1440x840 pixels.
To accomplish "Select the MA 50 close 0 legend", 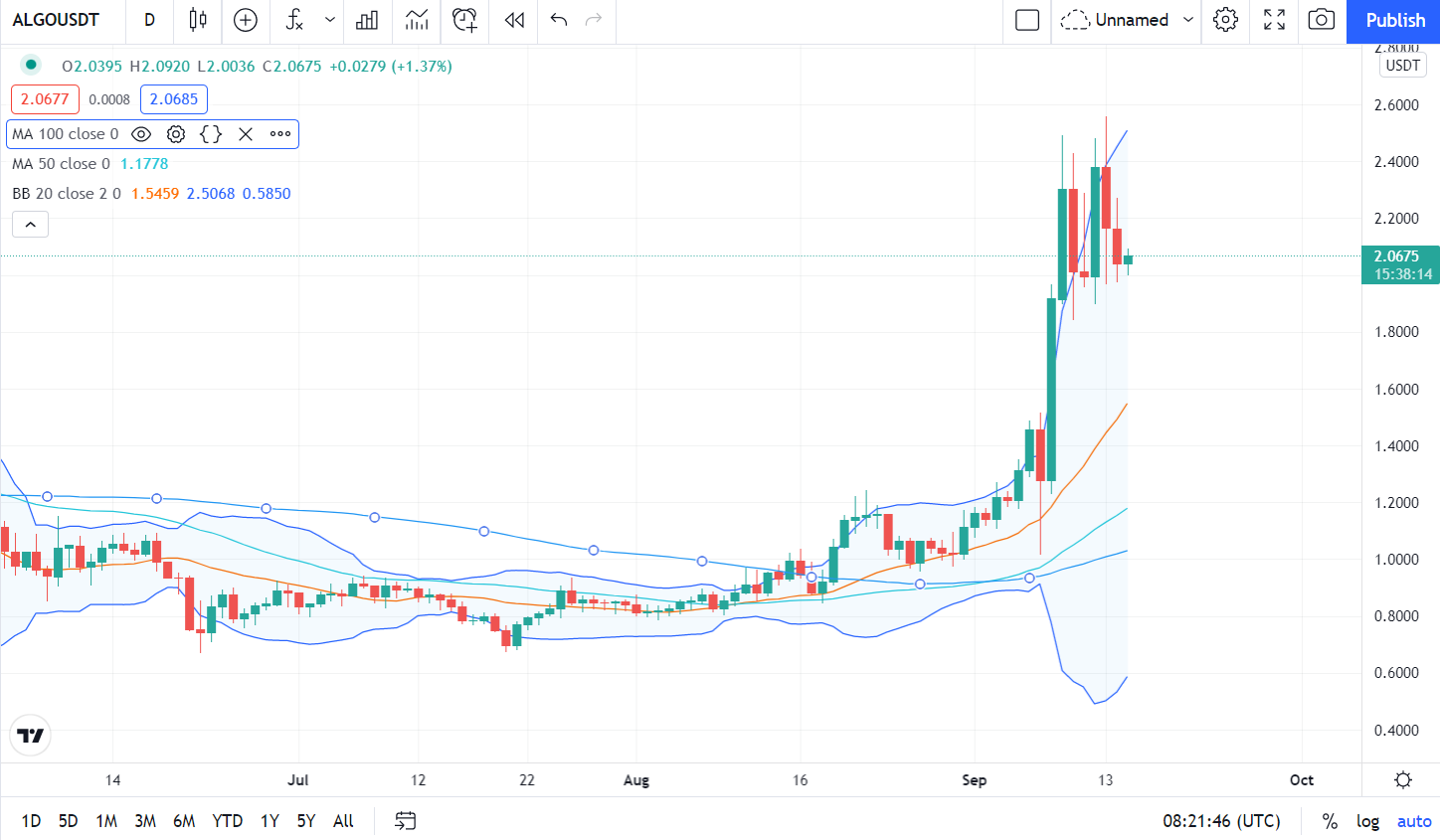I will [x=61, y=164].
